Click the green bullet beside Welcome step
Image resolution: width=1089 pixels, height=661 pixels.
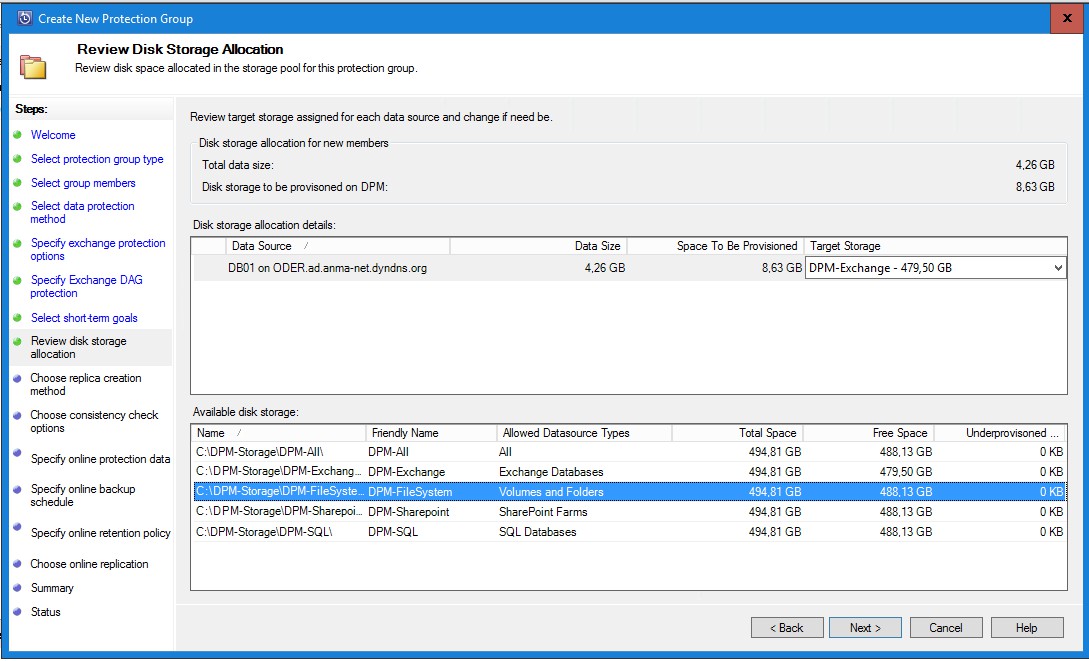(x=17, y=135)
